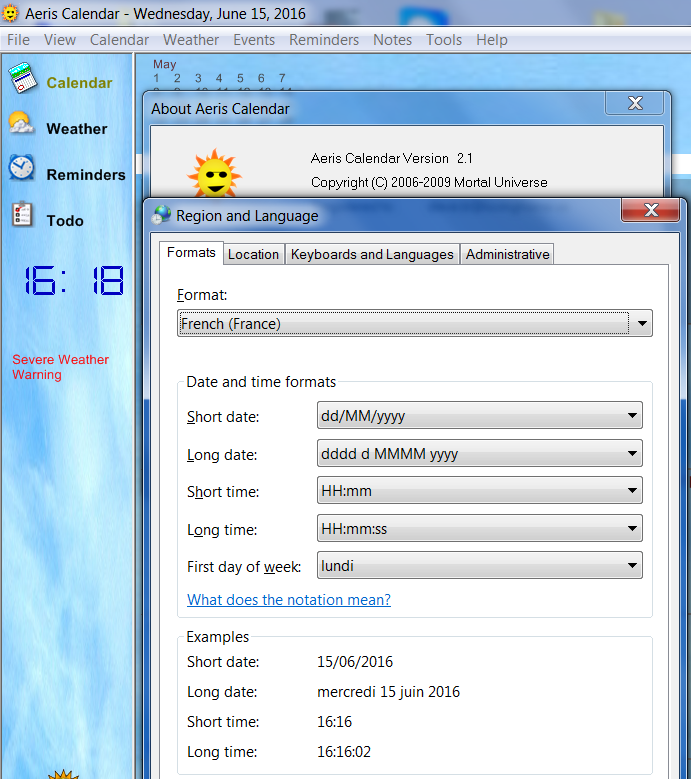Screen dimensions: 691x779
Task: Click the example short date 15/06/2016
Action: [x=355, y=662]
